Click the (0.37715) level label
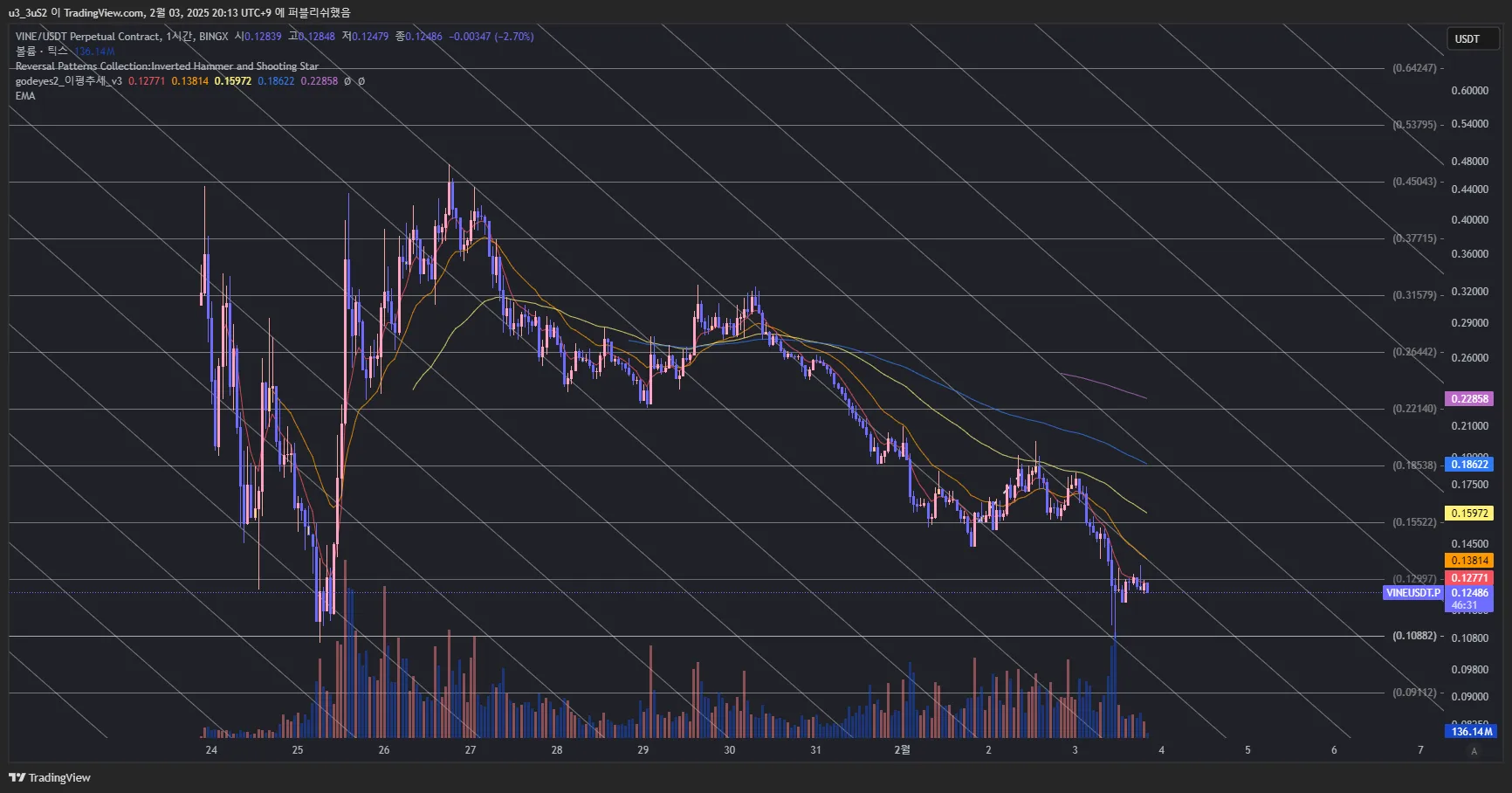The image size is (1512, 793). point(1414,238)
